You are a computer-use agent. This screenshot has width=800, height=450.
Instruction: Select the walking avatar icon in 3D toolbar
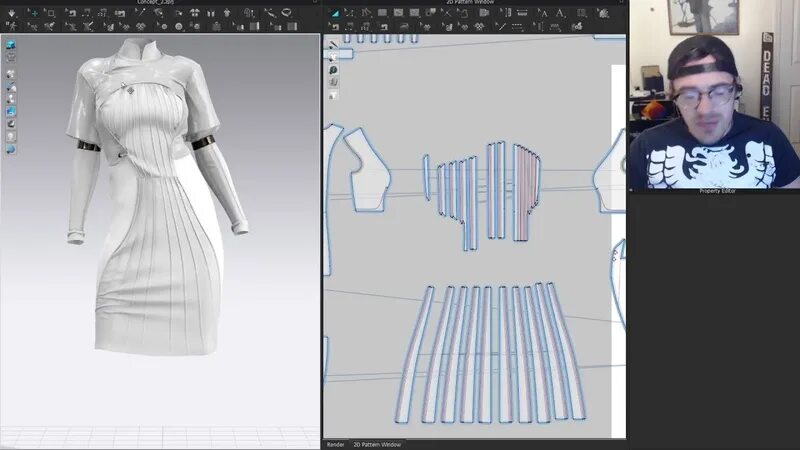click(12, 27)
